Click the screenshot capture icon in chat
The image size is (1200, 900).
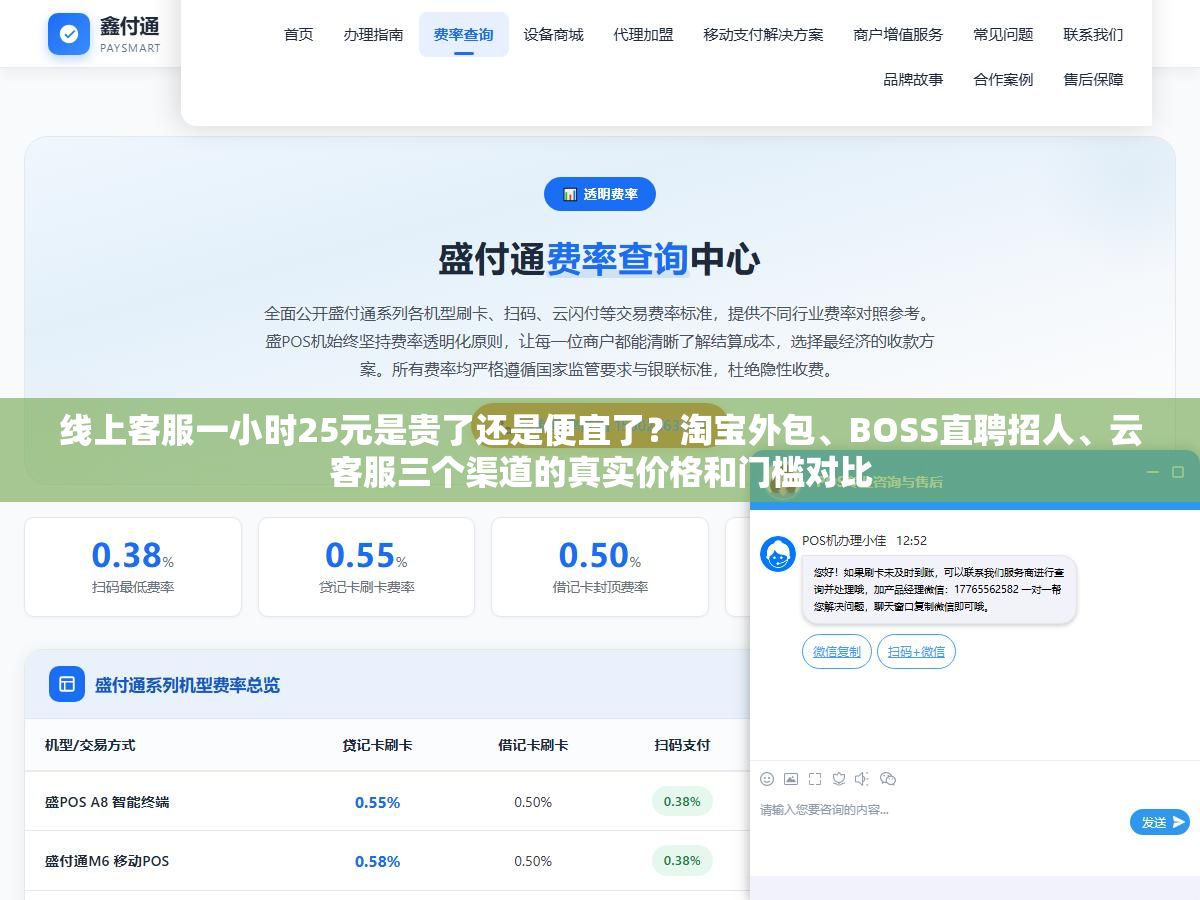tap(815, 778)
